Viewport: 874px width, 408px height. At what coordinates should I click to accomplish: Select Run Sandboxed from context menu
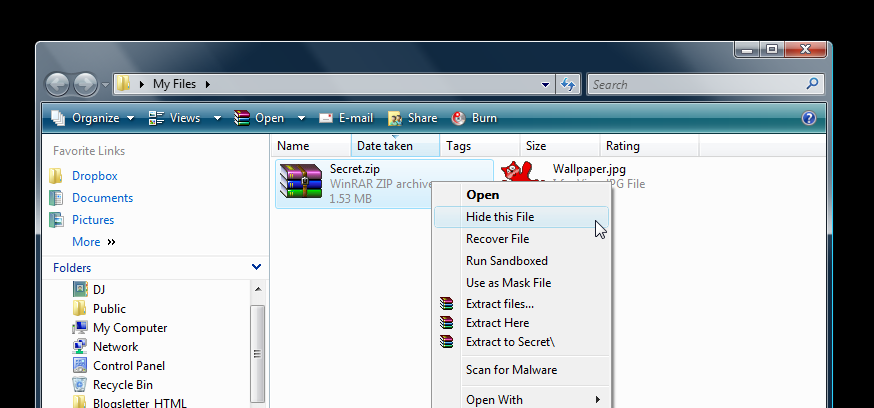coord(521,261)
